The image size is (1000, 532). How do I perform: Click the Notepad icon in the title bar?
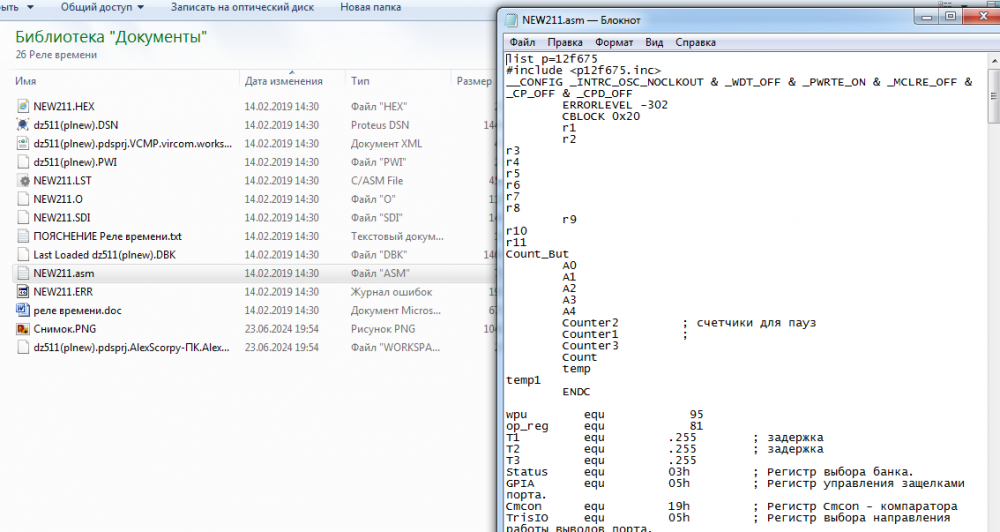(x=512, y=21)
